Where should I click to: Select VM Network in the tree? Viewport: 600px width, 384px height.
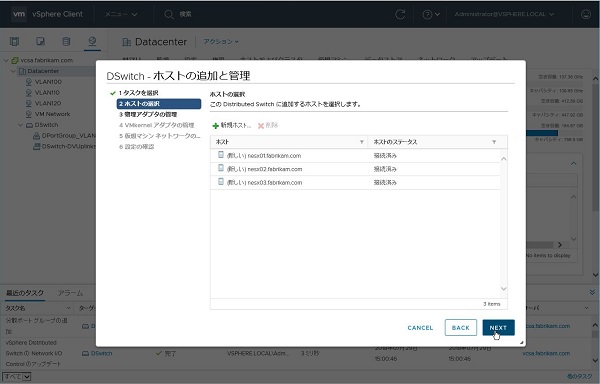point(52,114)
